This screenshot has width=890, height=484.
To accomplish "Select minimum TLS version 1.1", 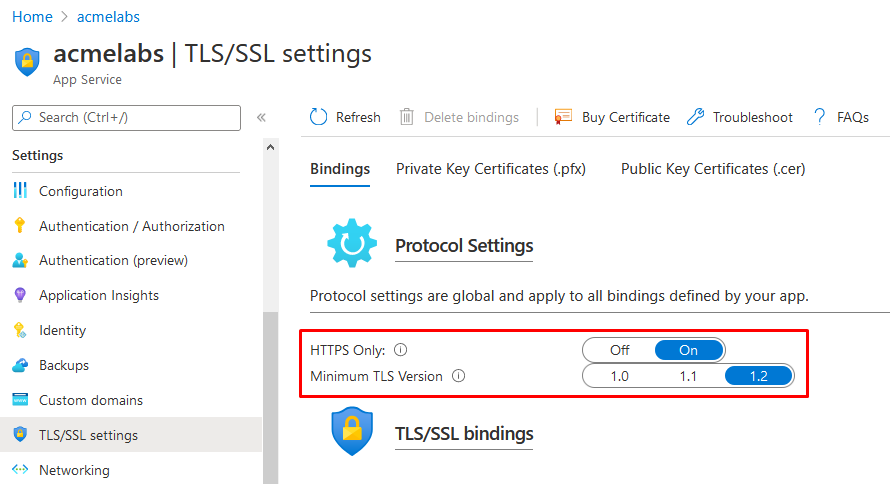I will click(x=689, y=376).
